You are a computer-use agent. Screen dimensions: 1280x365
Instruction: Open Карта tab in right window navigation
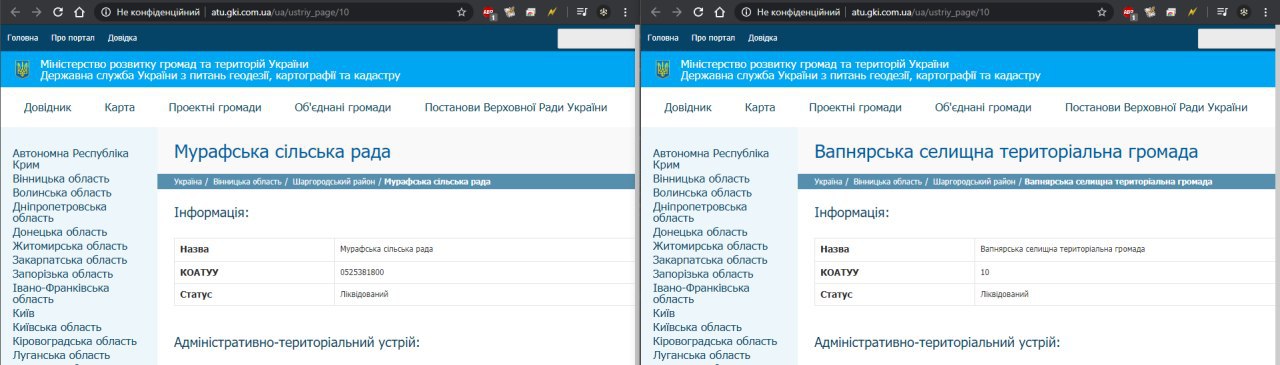click(x=760, y=108)
